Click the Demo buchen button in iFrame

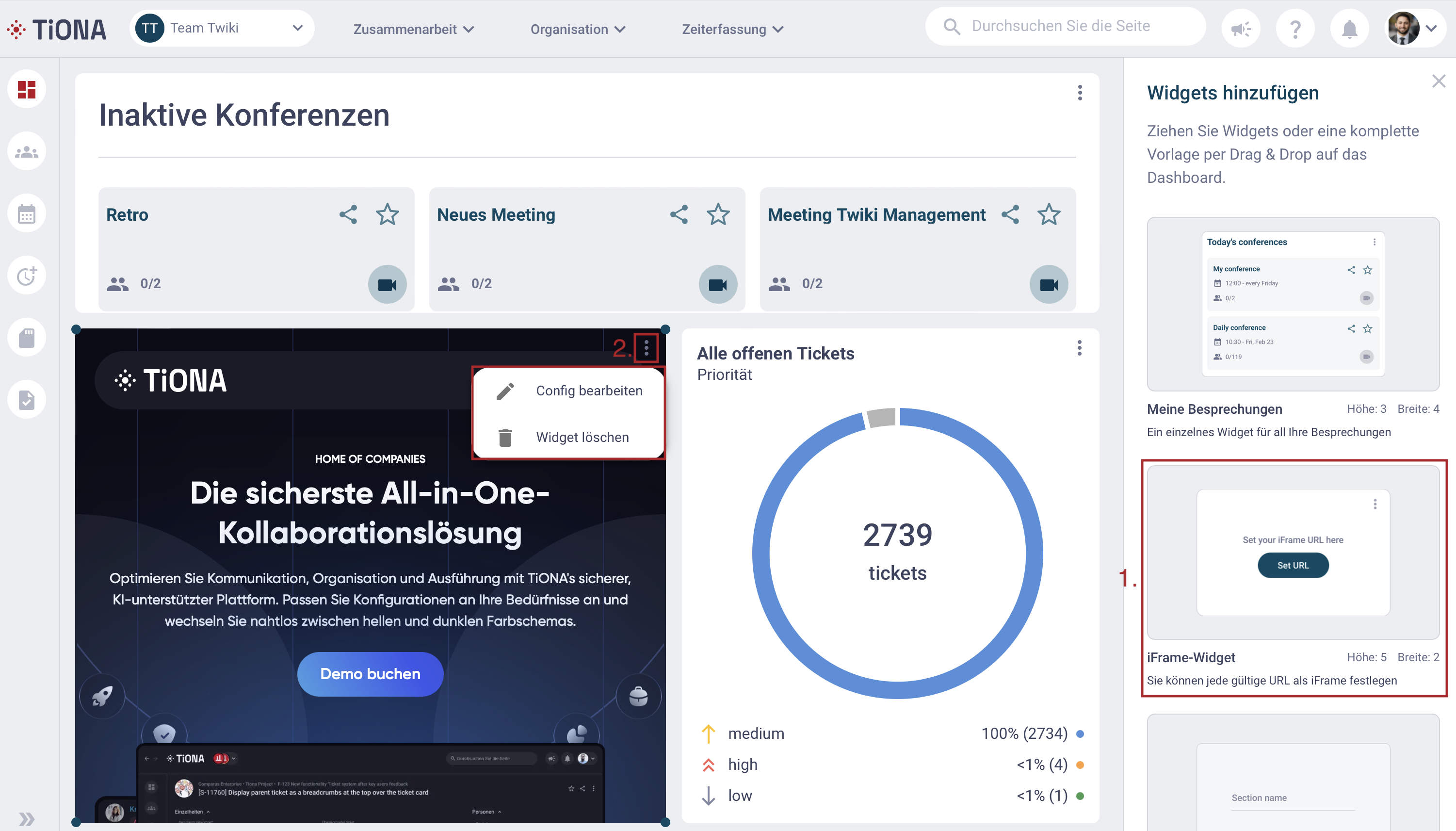pos(370,674)
